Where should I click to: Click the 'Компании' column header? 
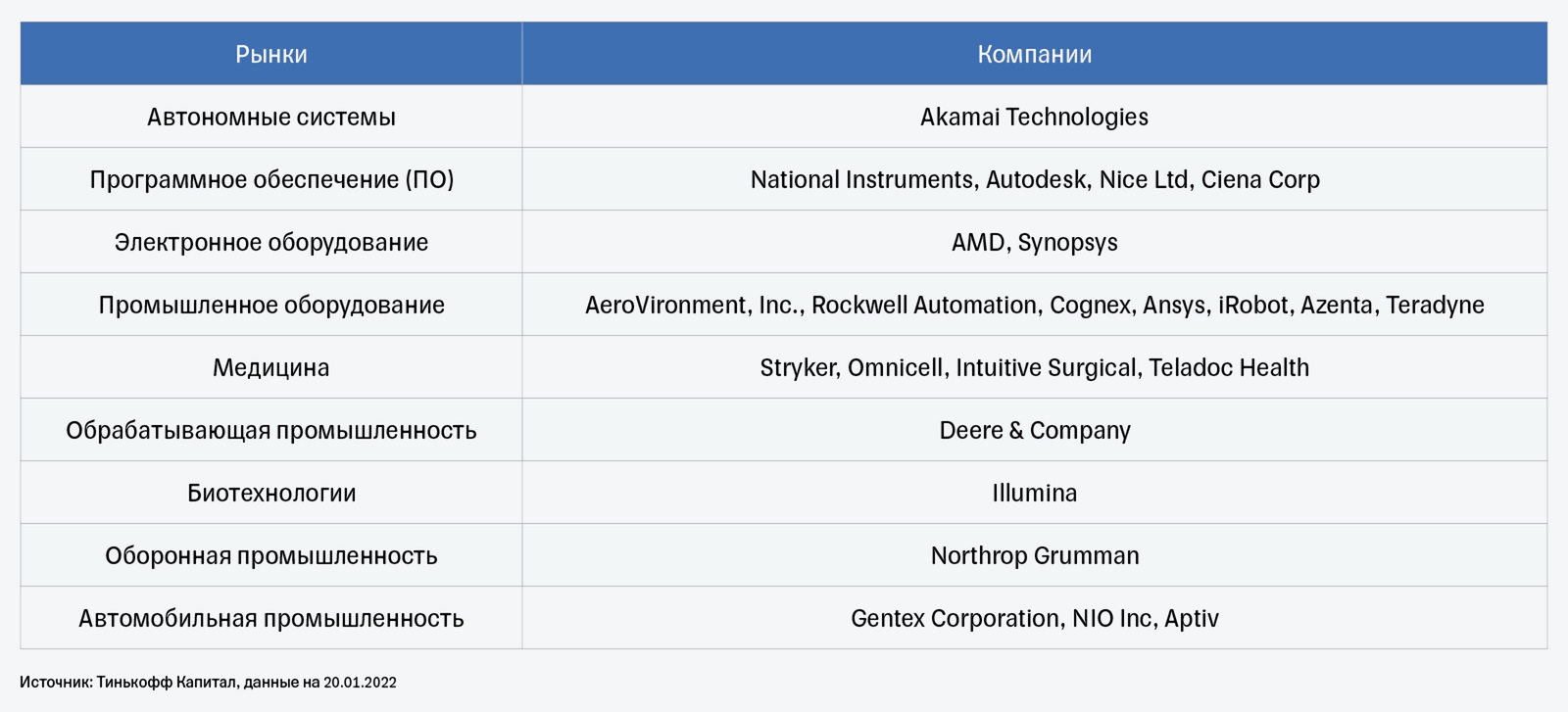coord(1035,54)
